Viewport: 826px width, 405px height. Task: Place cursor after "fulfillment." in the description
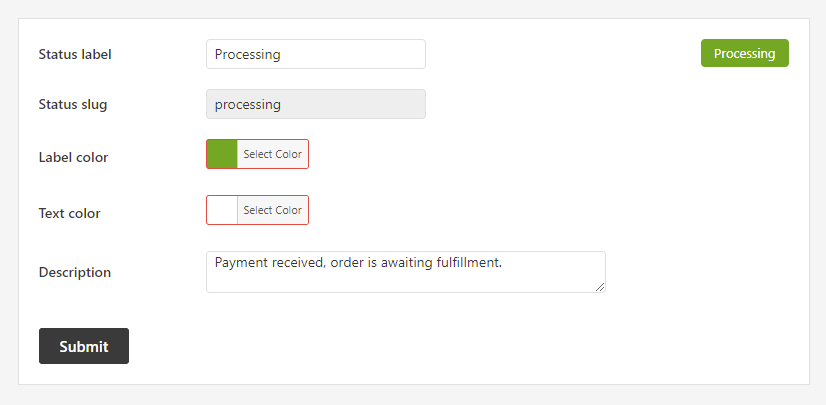point(502,263)
